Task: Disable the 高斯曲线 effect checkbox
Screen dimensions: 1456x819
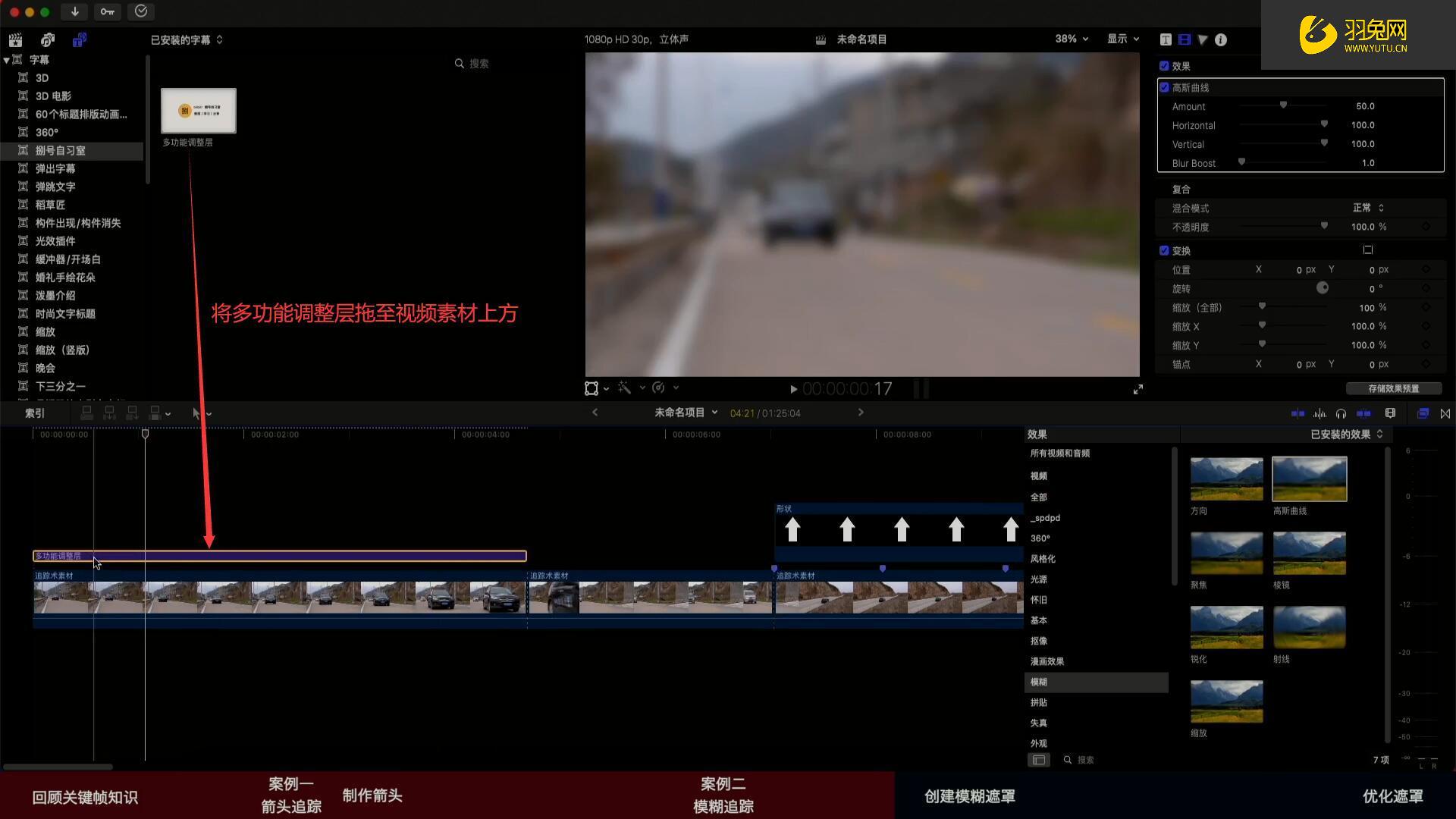Action: (1164, 87)
